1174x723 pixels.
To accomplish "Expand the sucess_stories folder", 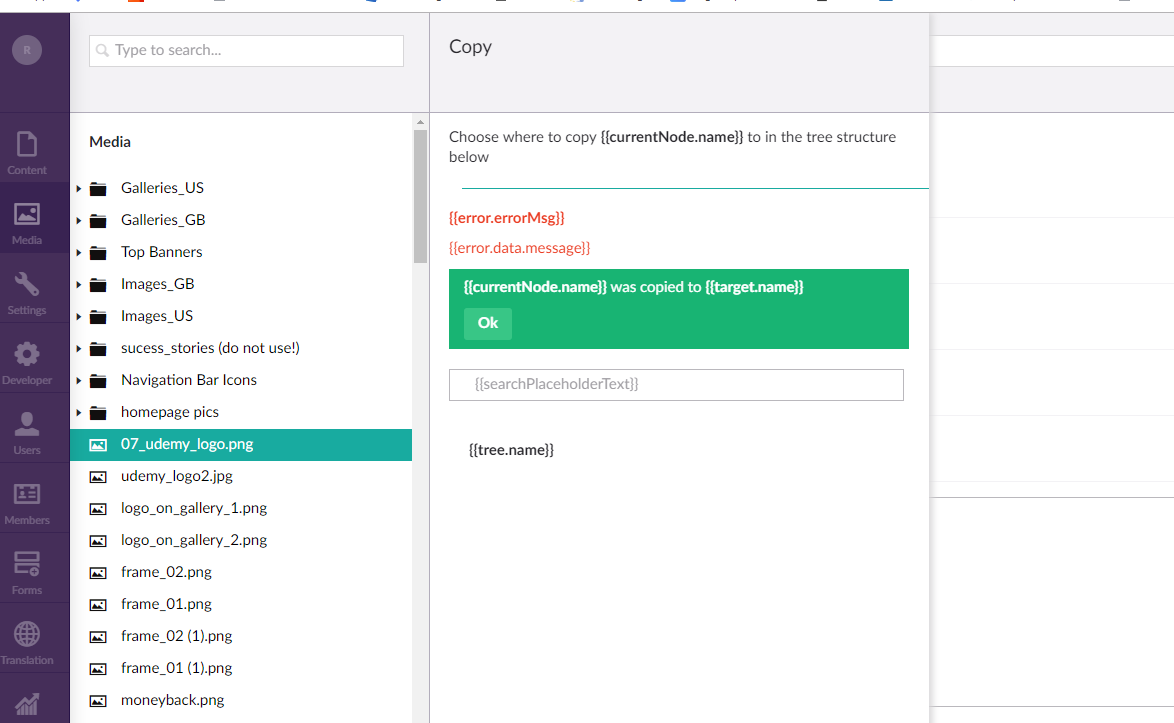I will coord(79,349).
